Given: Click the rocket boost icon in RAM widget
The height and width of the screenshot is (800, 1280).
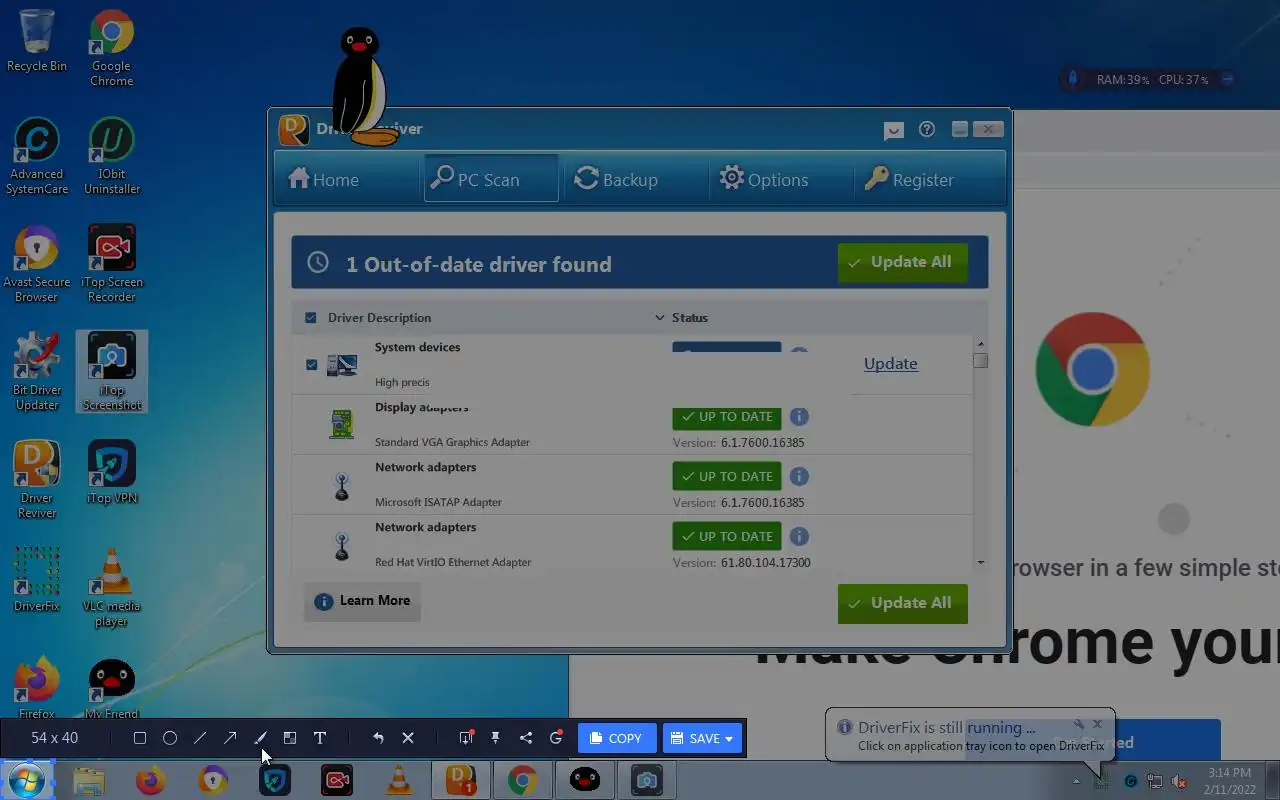Looking at the screenshot, I should coord(1074,79).
